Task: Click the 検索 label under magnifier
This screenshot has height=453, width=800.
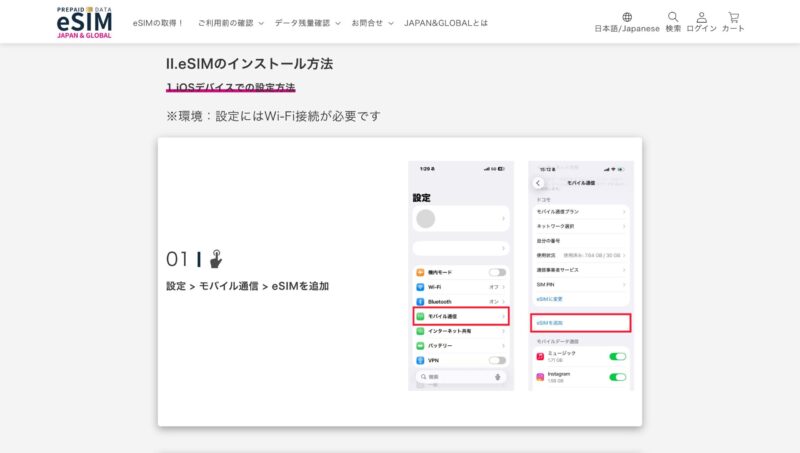Action: click(673, 29)
